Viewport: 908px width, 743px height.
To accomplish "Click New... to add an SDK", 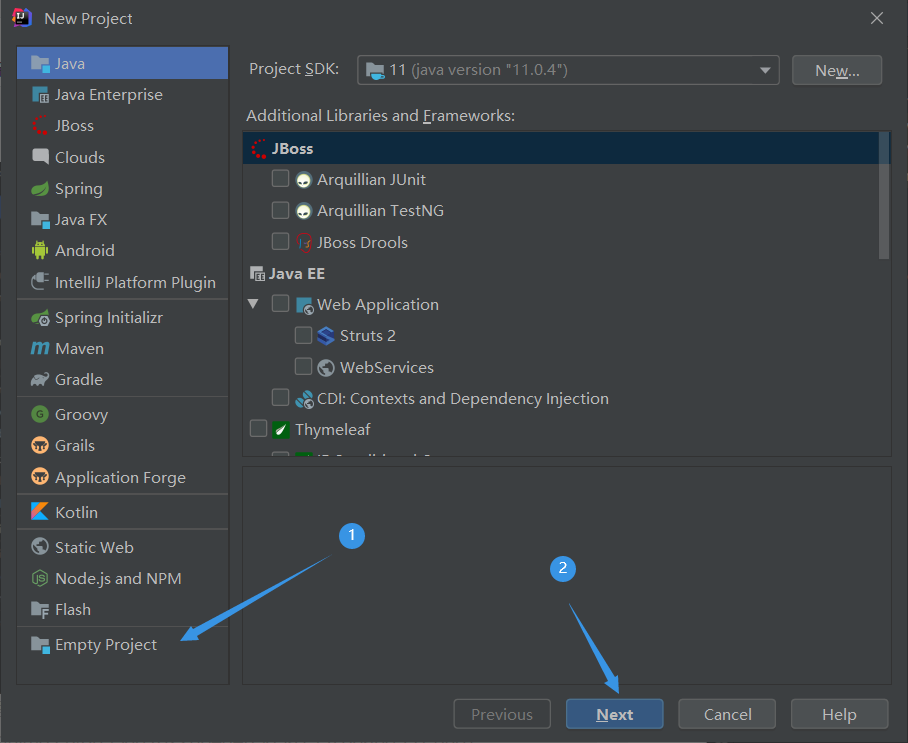I will 837,70.
